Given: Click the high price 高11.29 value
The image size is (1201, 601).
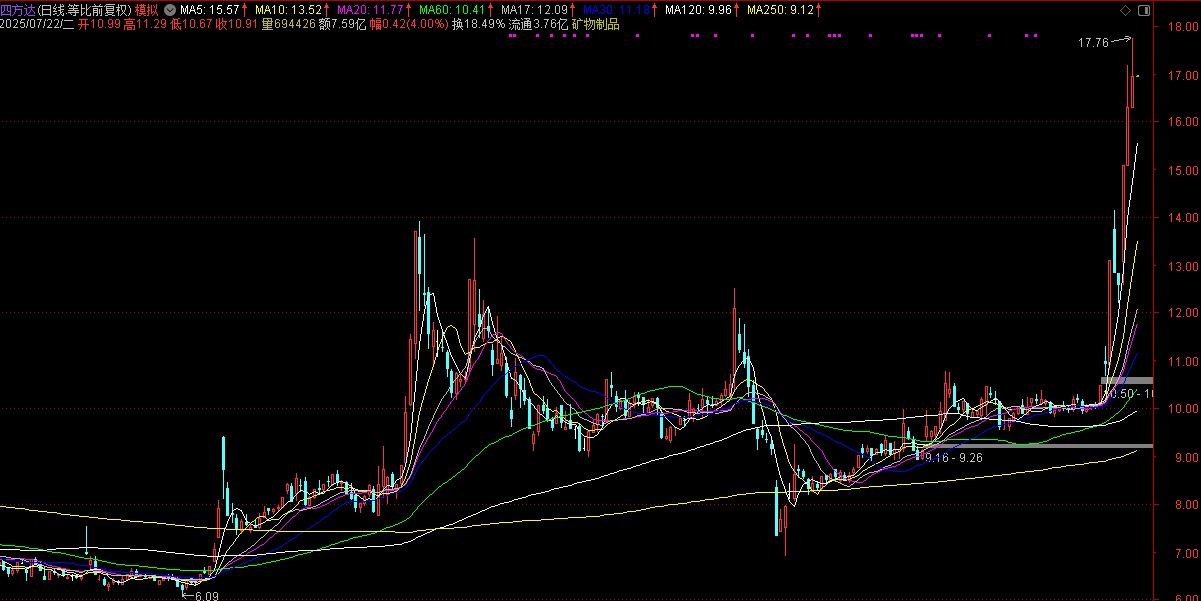Looking at the screenshot, I should [145, 24].
